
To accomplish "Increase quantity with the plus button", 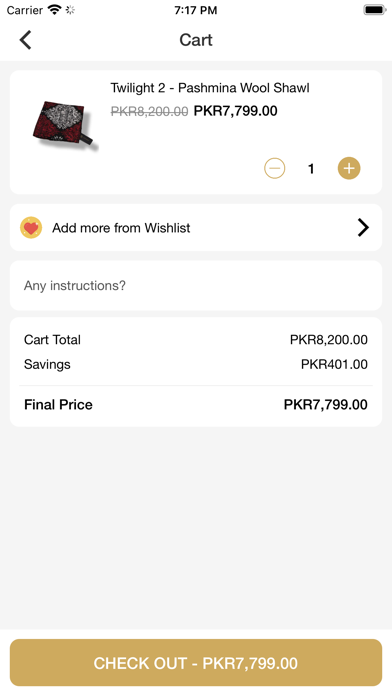I will tap(349, 168).
